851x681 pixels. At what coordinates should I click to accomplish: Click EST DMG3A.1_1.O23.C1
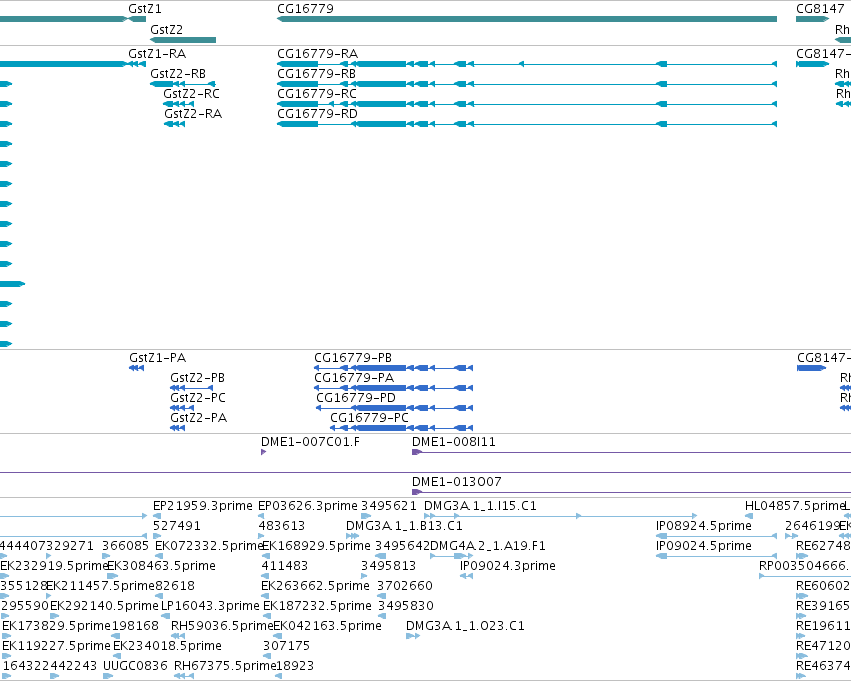click(x=465, y=626)
